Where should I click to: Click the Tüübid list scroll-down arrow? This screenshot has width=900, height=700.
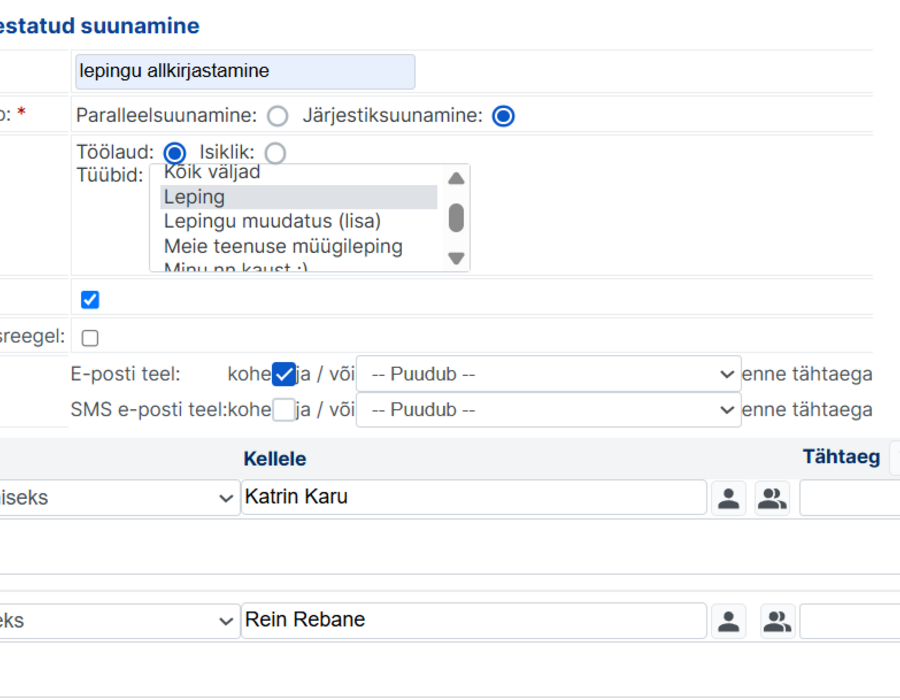[456, 258]
